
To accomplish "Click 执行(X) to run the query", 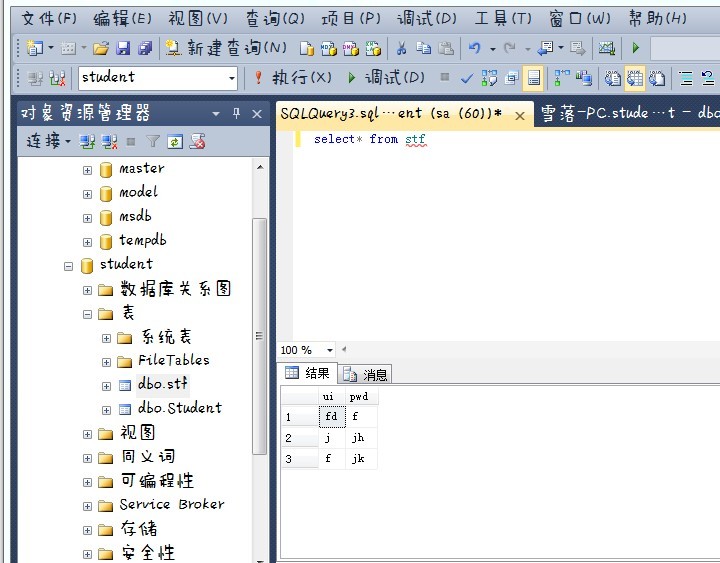I will click(x=292, y=78).
